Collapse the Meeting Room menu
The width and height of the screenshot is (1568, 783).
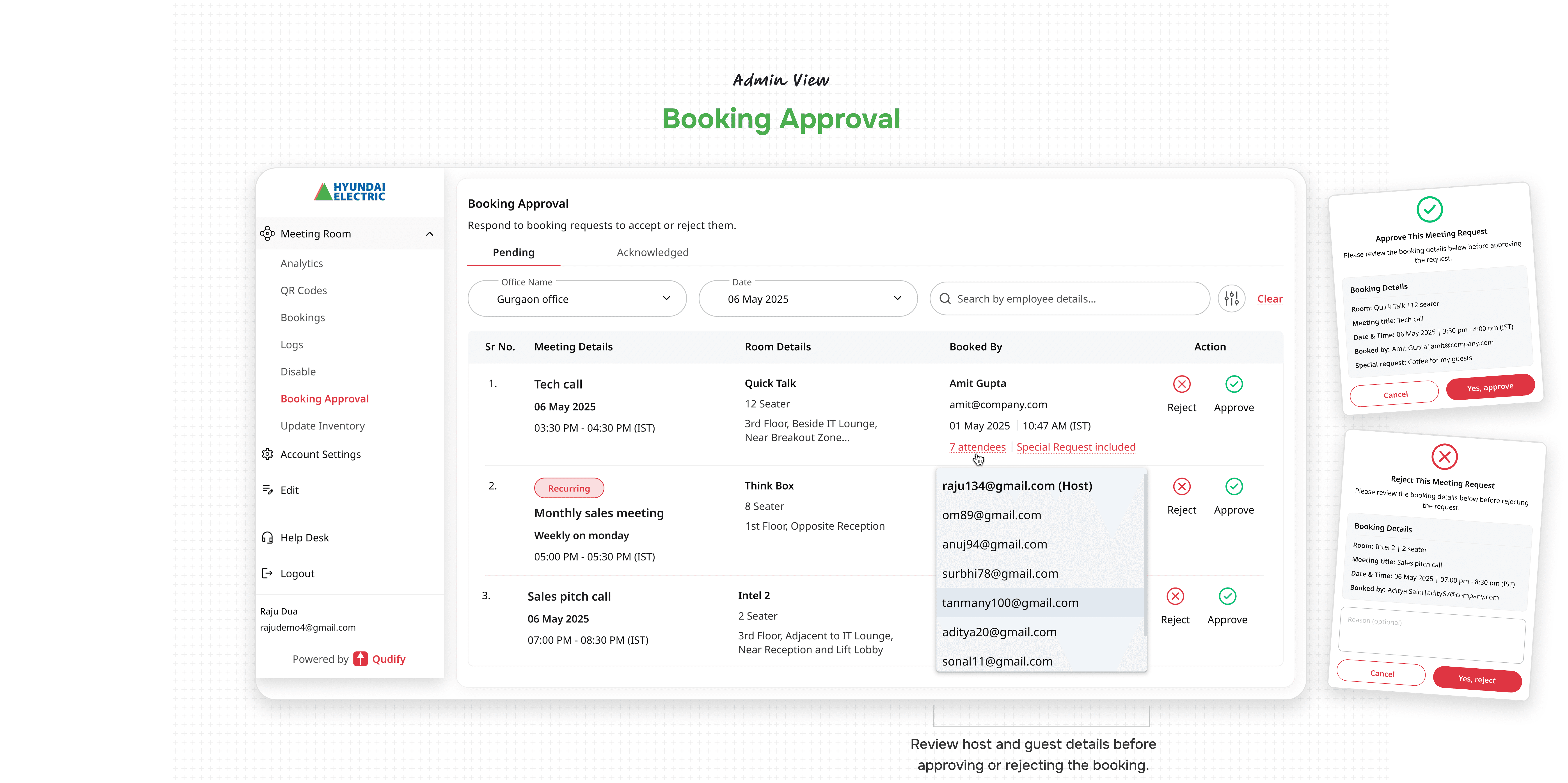point(430,234)
